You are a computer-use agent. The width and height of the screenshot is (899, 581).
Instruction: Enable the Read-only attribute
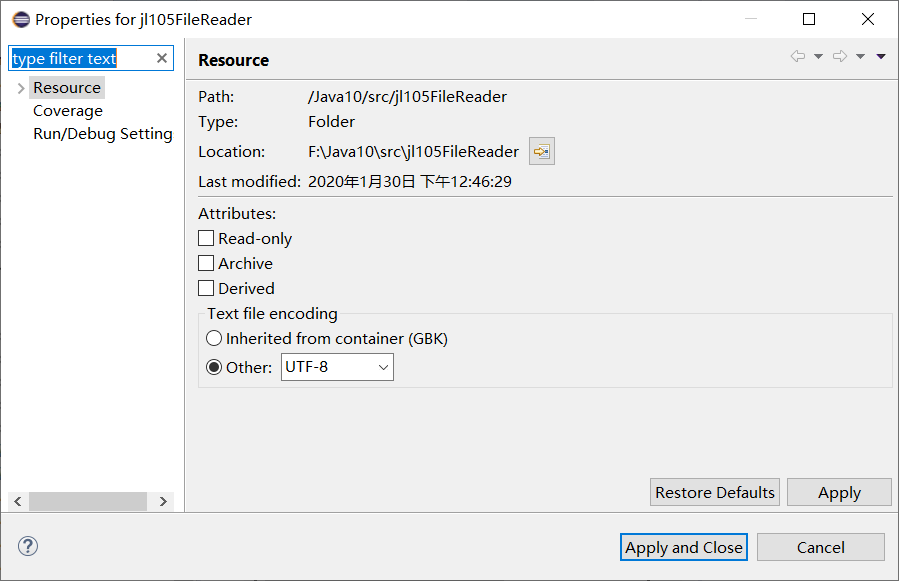206,238
